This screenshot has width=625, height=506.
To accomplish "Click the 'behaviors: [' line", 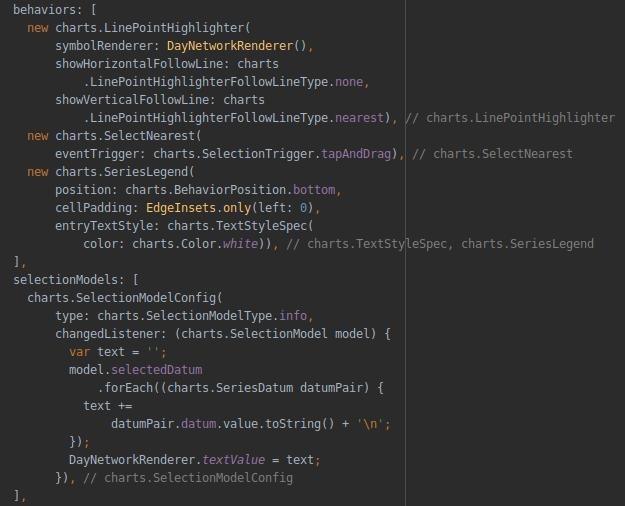I will click(x=55, y=9).
